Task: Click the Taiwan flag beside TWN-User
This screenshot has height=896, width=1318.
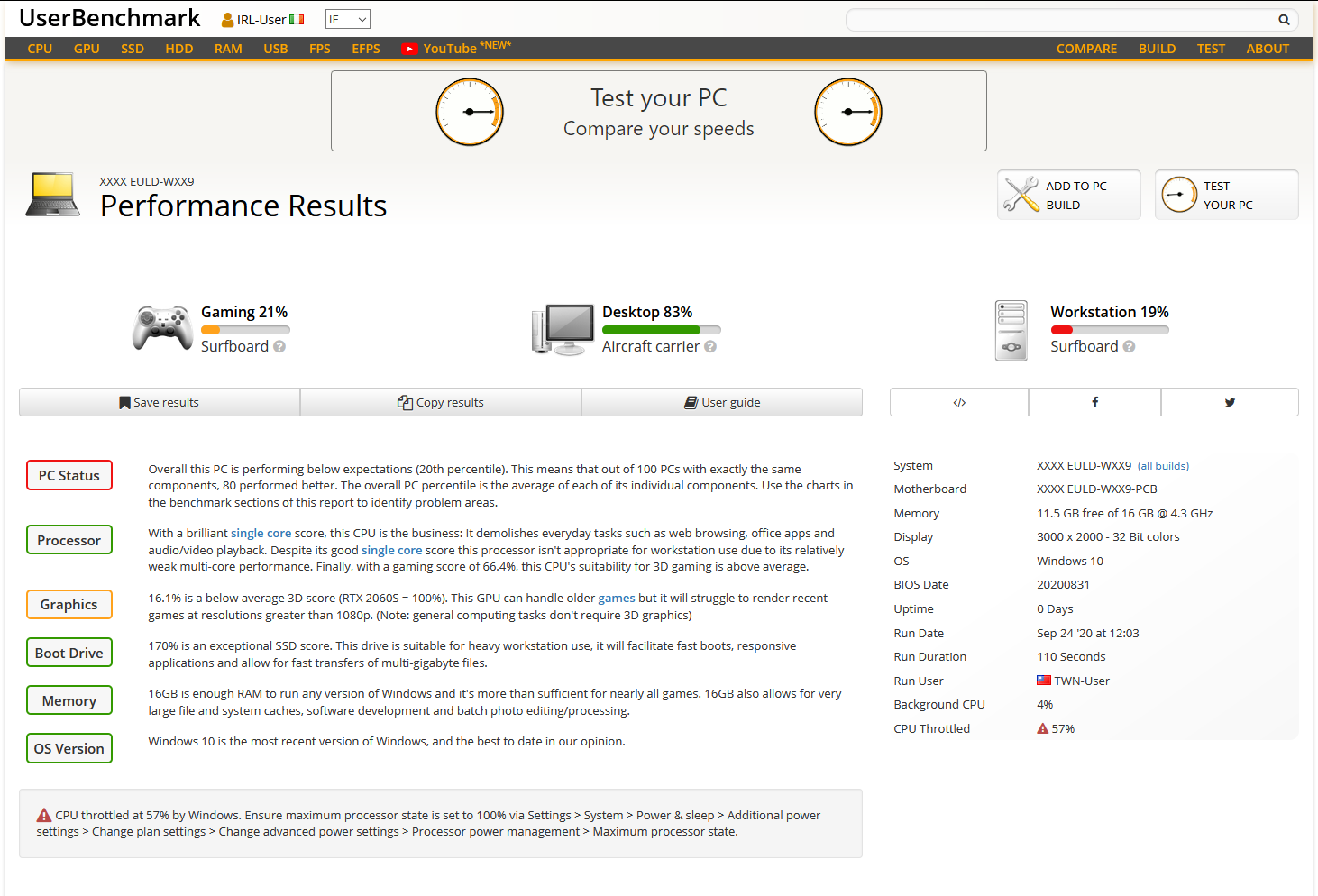Action: coord(1044,681)
